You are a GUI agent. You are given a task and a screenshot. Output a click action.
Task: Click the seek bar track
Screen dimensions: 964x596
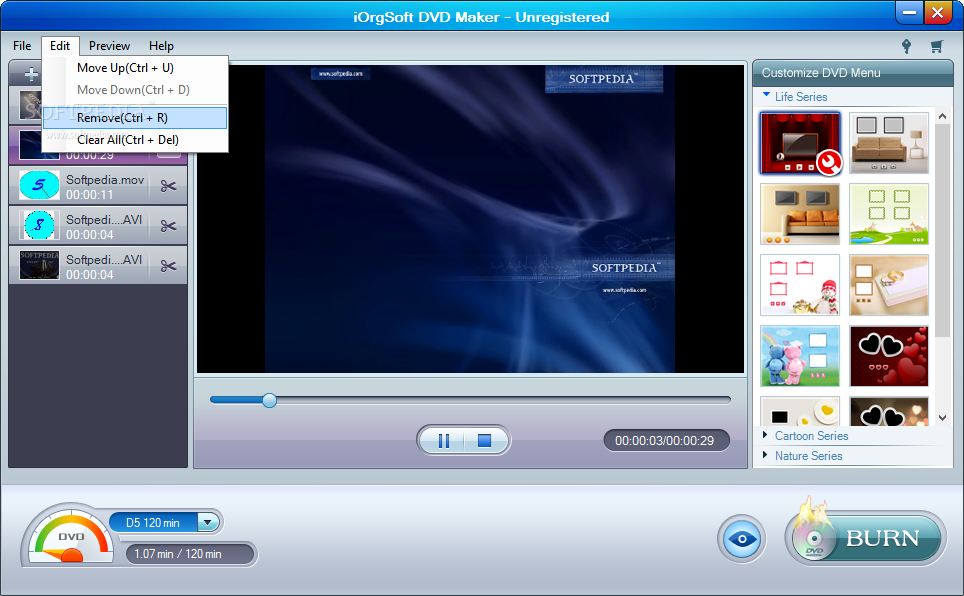tap(470, 400)
